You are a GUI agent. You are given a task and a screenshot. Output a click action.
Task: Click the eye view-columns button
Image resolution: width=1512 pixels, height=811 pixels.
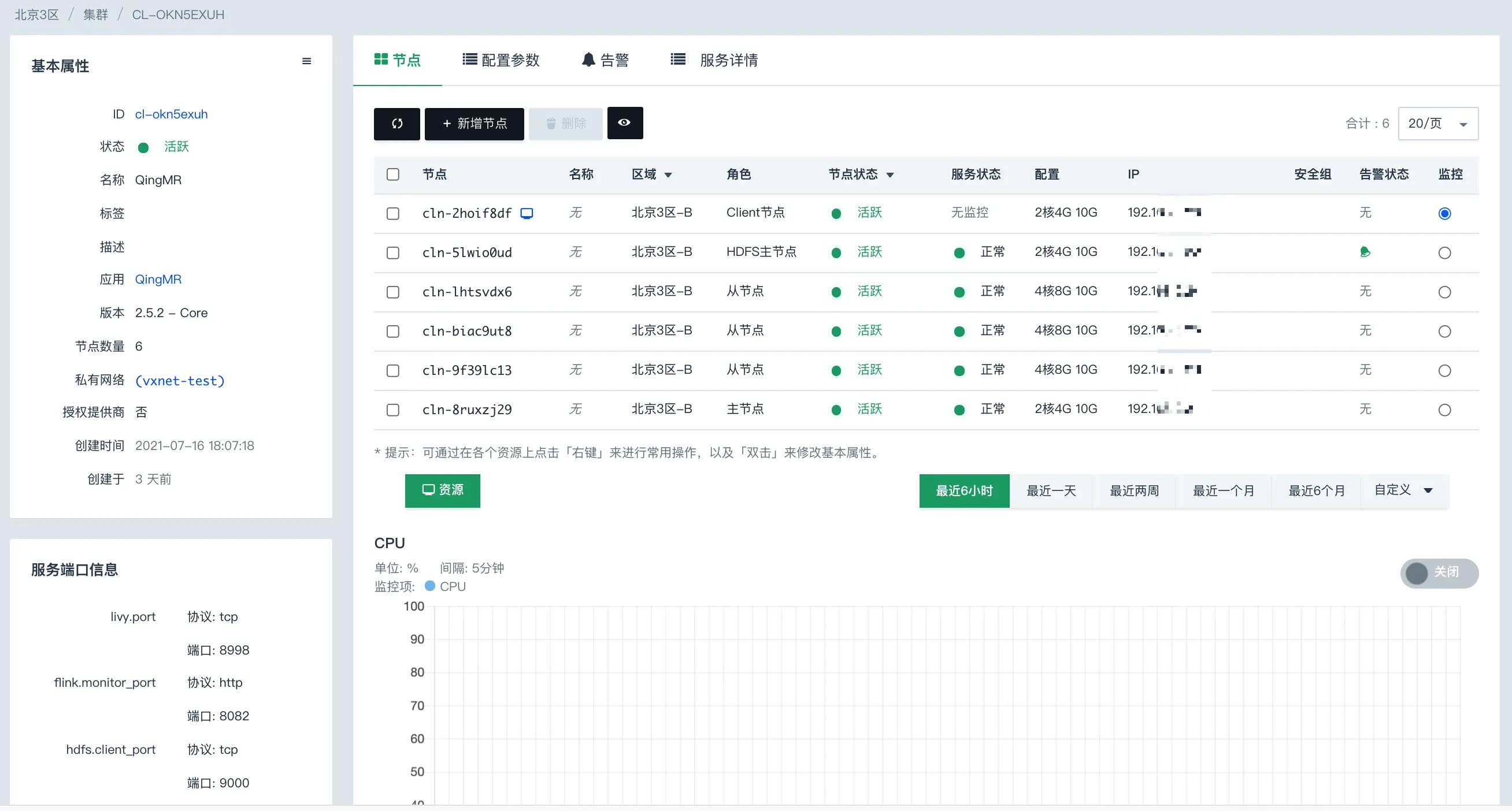click(625, 122)
